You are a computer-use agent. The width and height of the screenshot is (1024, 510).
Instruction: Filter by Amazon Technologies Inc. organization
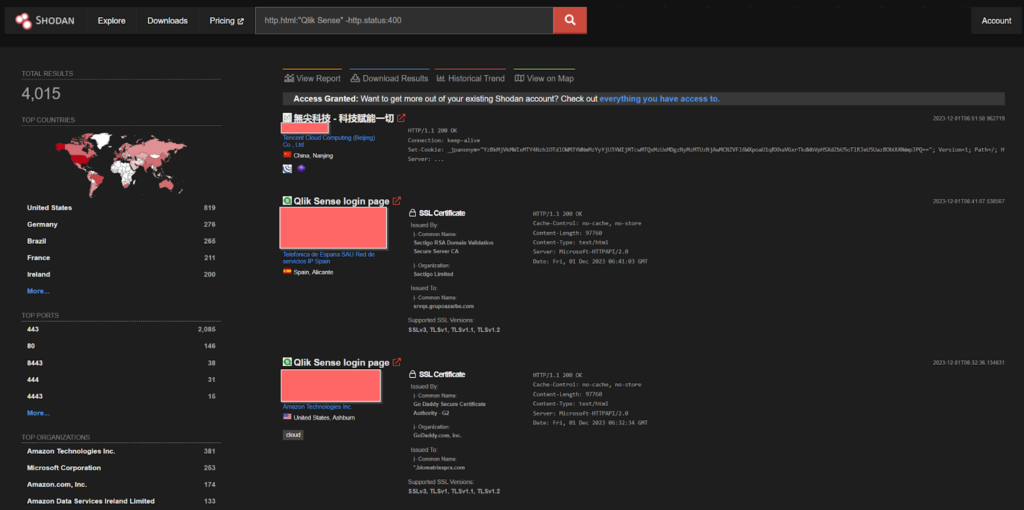[x=121, y=451]
